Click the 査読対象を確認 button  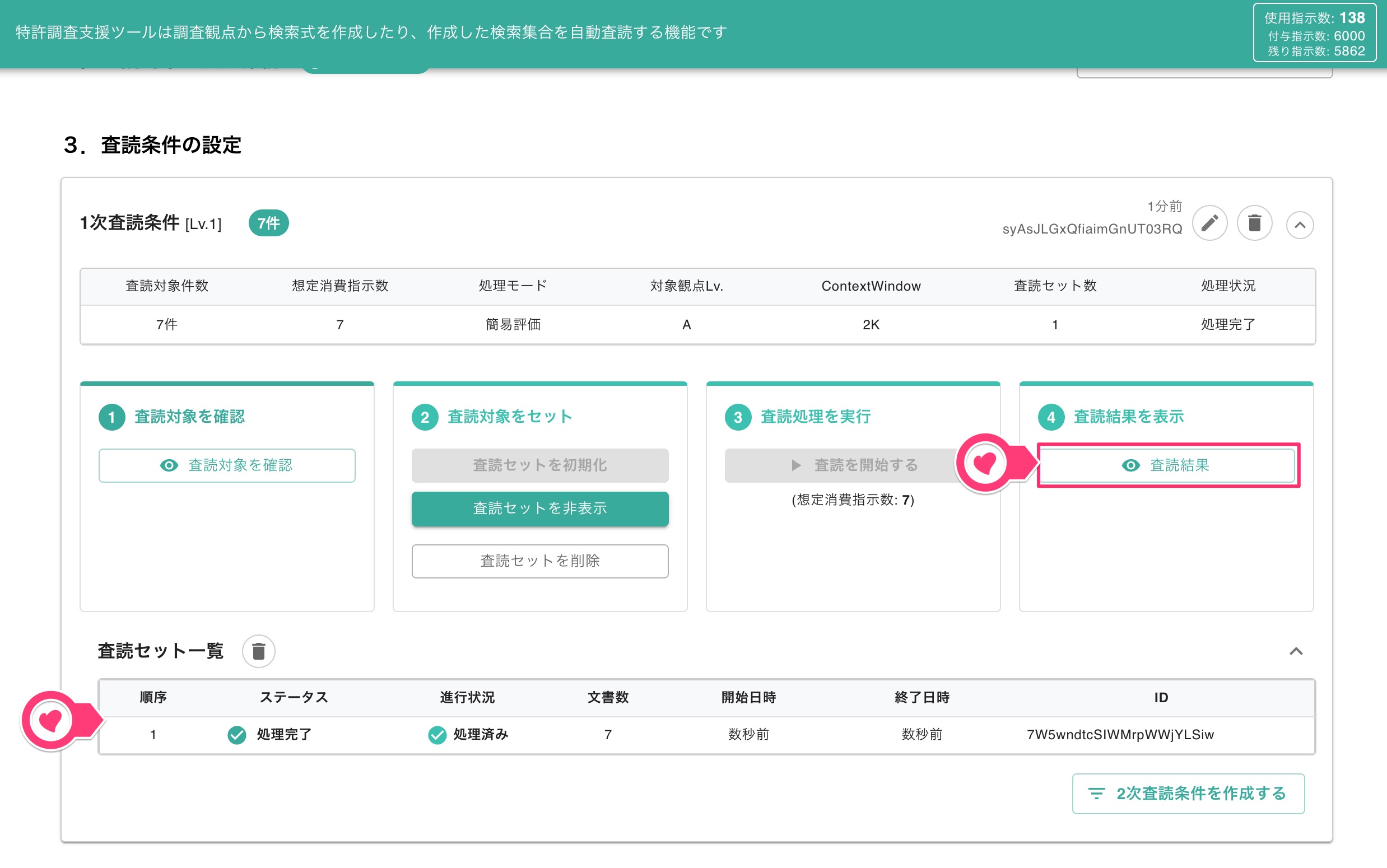click(227, 465)
